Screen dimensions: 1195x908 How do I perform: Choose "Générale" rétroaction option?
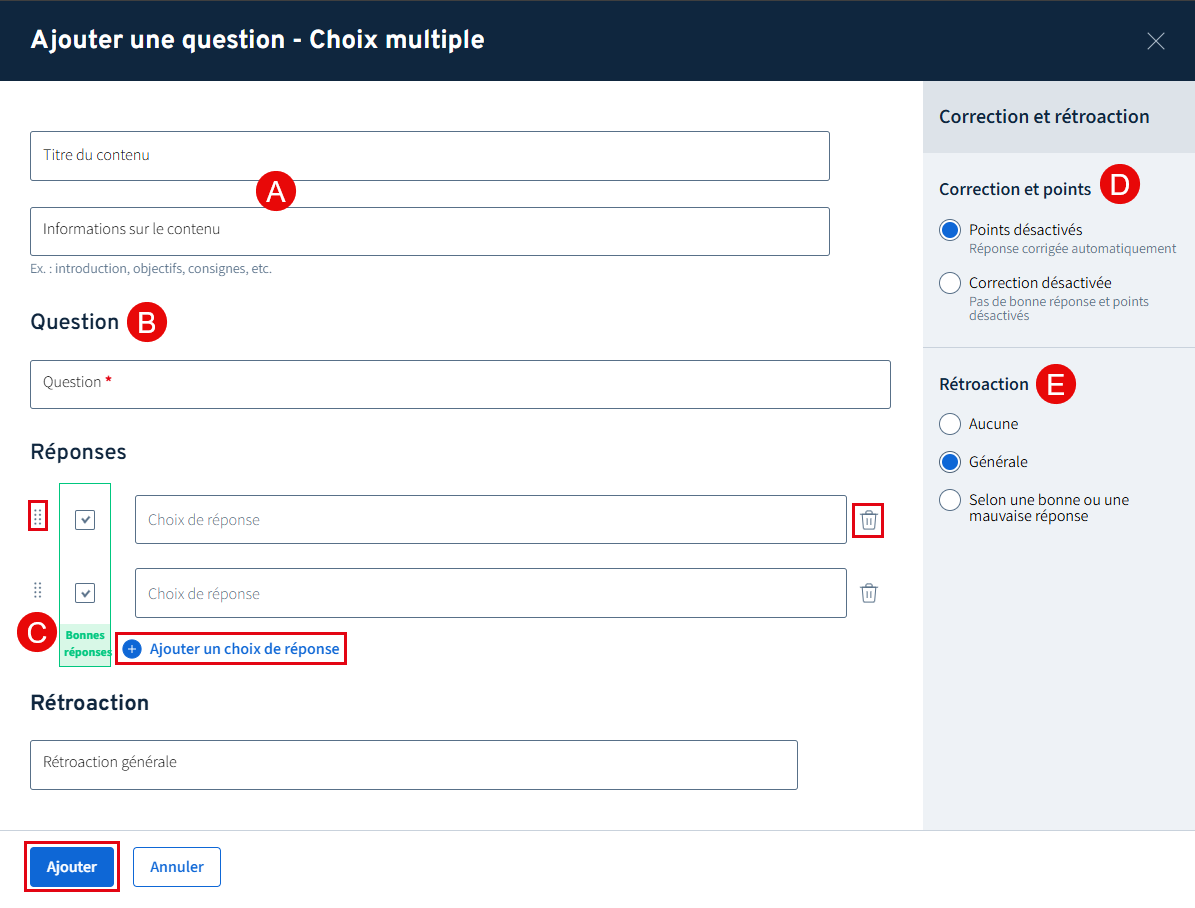coord(950,462)
